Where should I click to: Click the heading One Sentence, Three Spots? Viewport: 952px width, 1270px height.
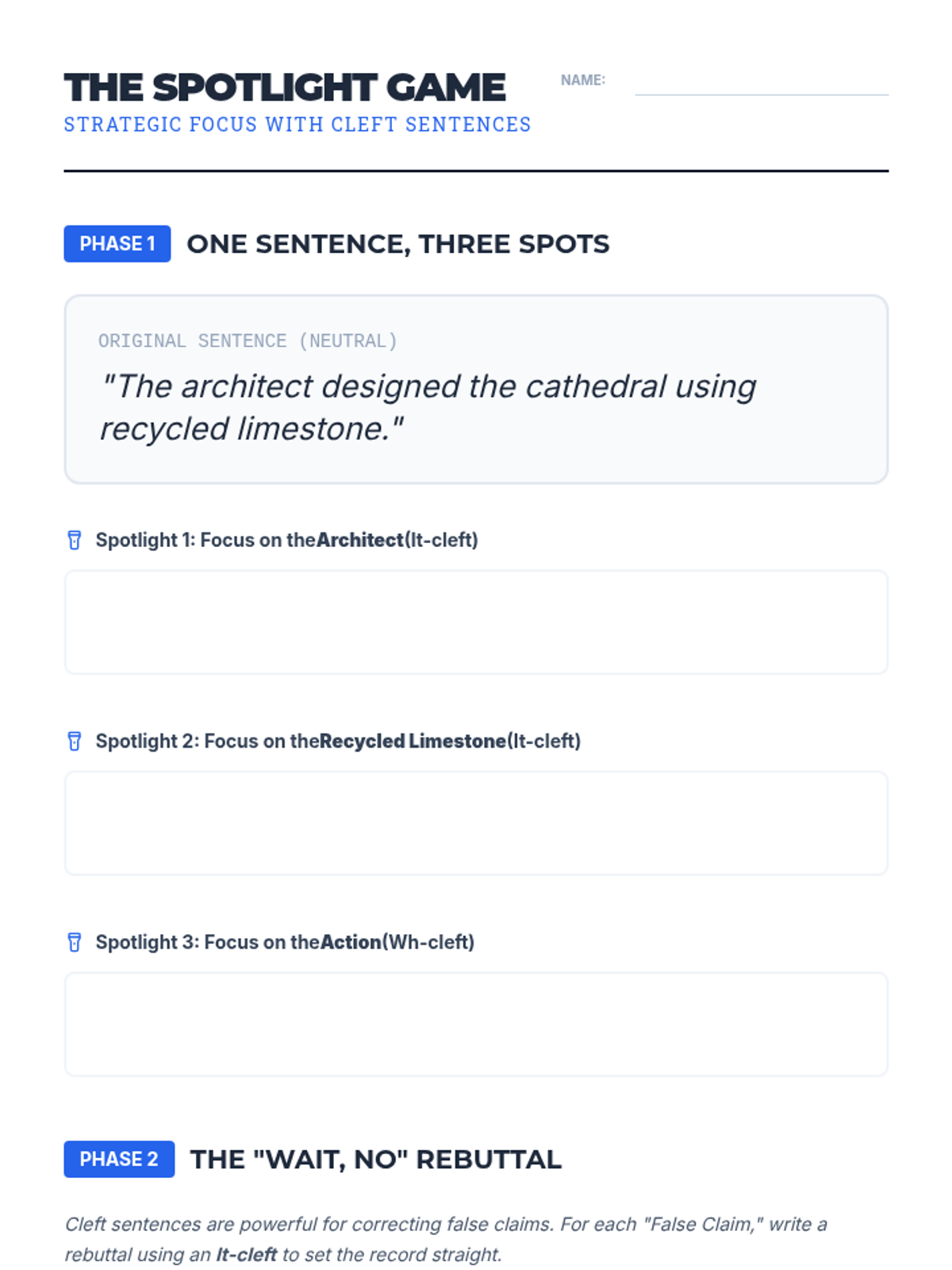click(x=398, y=244)
